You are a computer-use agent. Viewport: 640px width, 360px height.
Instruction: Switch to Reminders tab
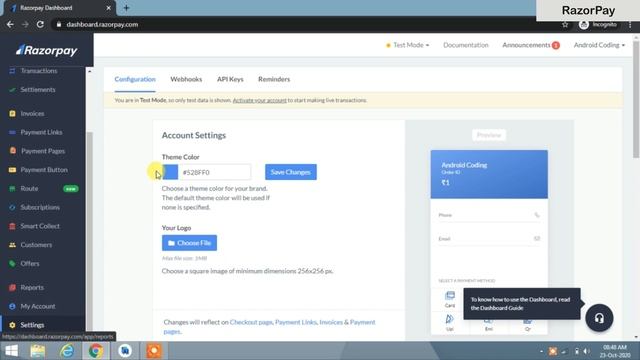(x=274, y=79)
